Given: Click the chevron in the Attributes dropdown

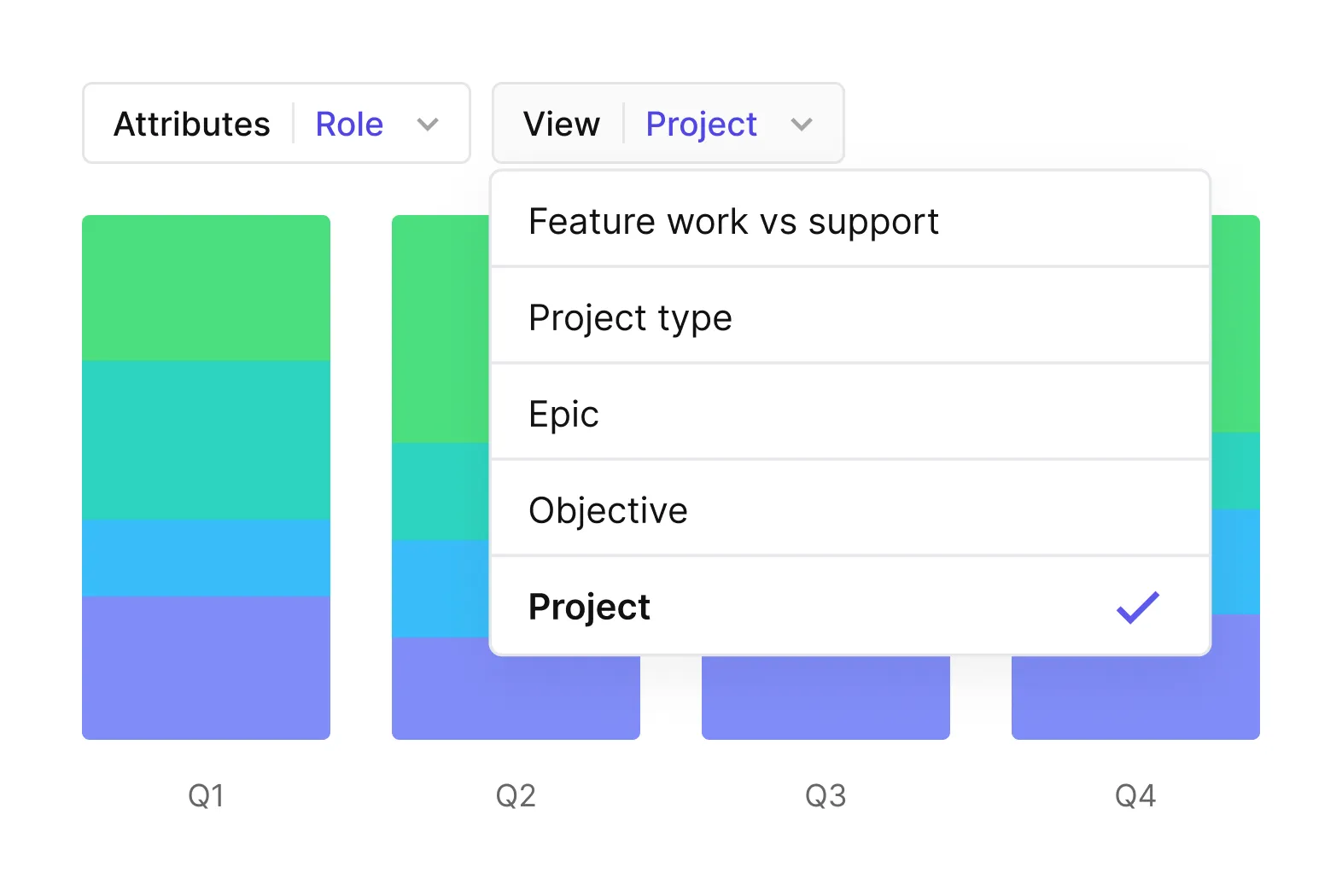Looking at the screenshot, I should pos(428,125).
